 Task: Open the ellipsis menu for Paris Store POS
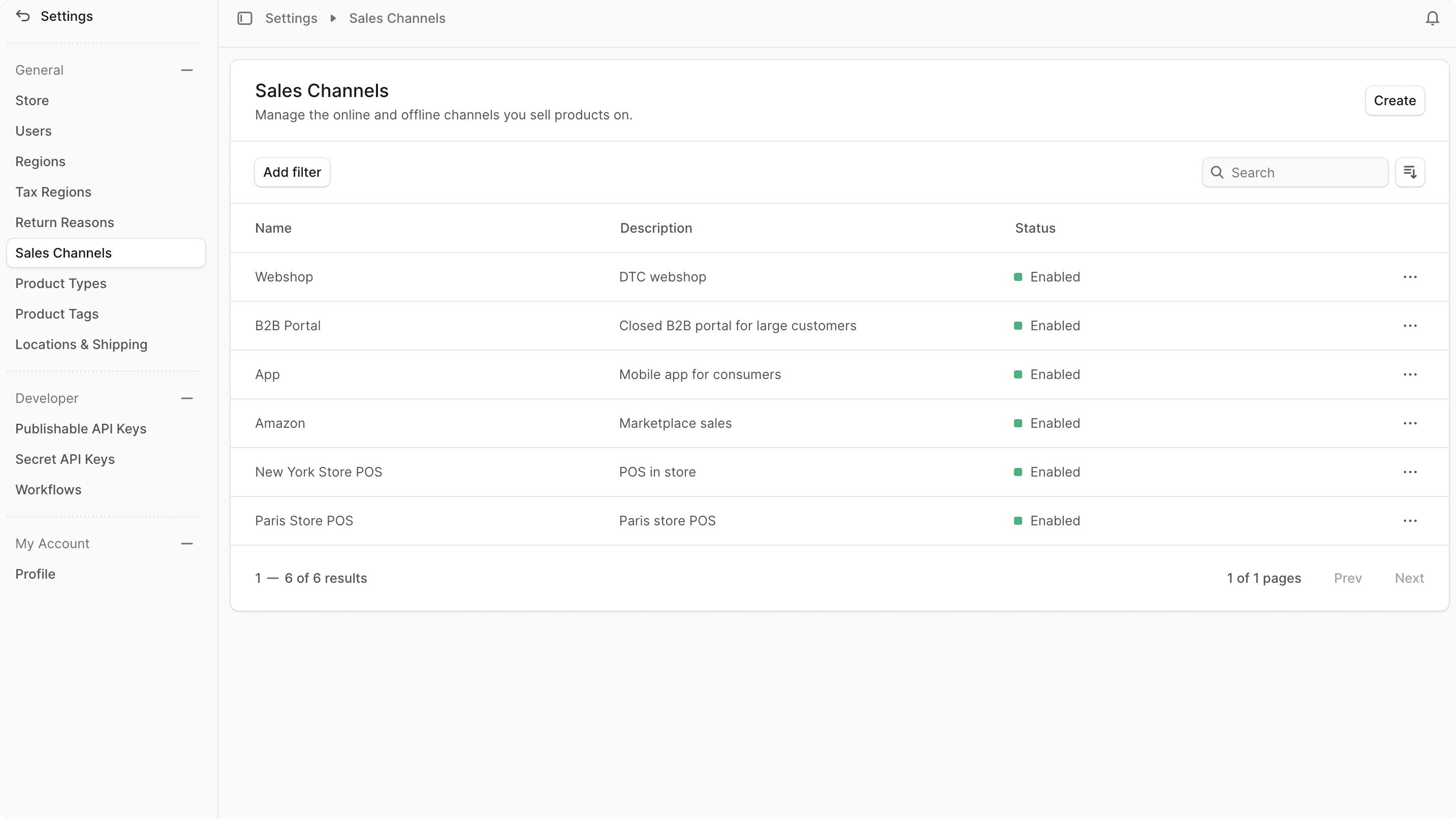pyautogui.click(x=1410, y=520)
